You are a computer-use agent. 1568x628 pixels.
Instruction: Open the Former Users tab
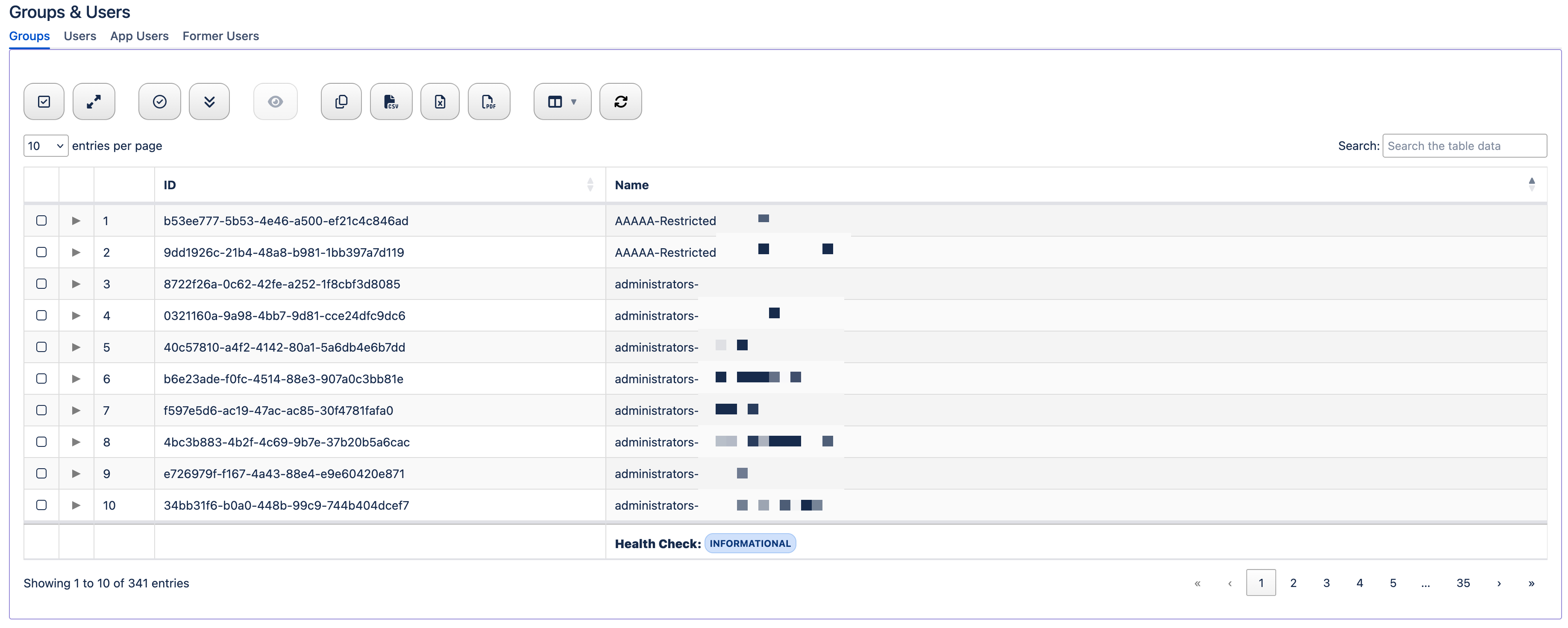(x=220, y=36)
